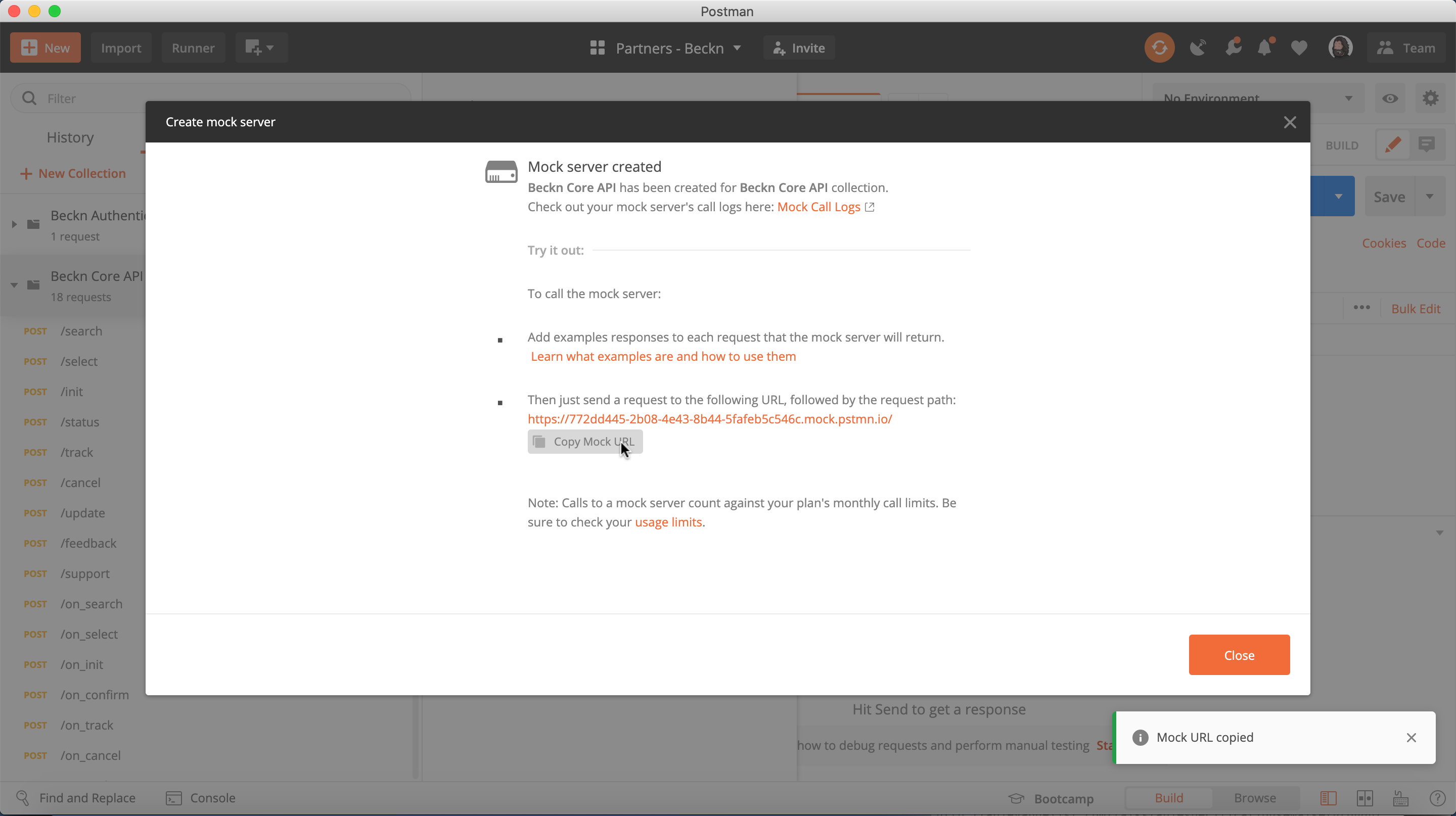Open the manage environments gear icon

click(x=1430, y=99)
